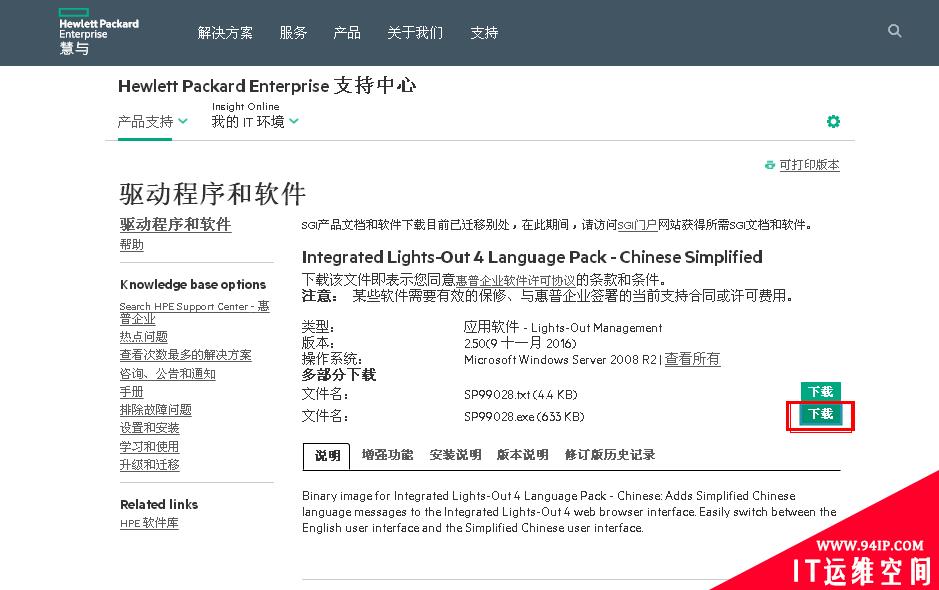This screenshot has width=939, height=590.
Task: Select the 说明 tab
Action: point(328,456)
